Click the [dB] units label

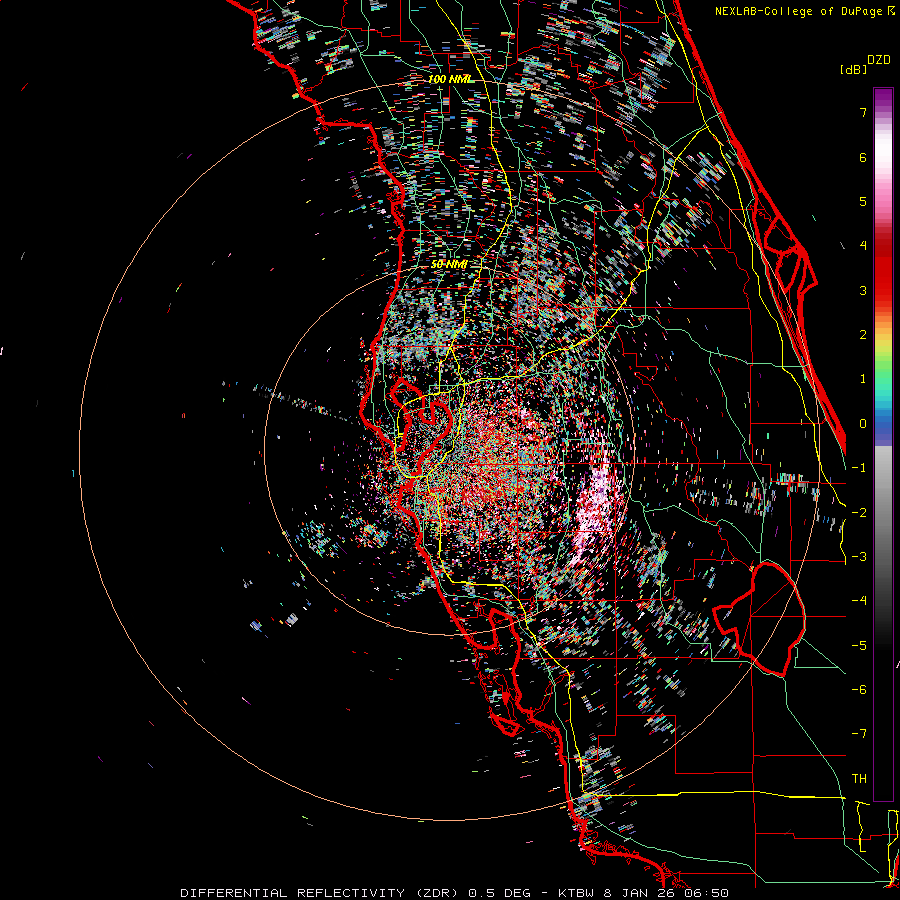tap(853, 69)
